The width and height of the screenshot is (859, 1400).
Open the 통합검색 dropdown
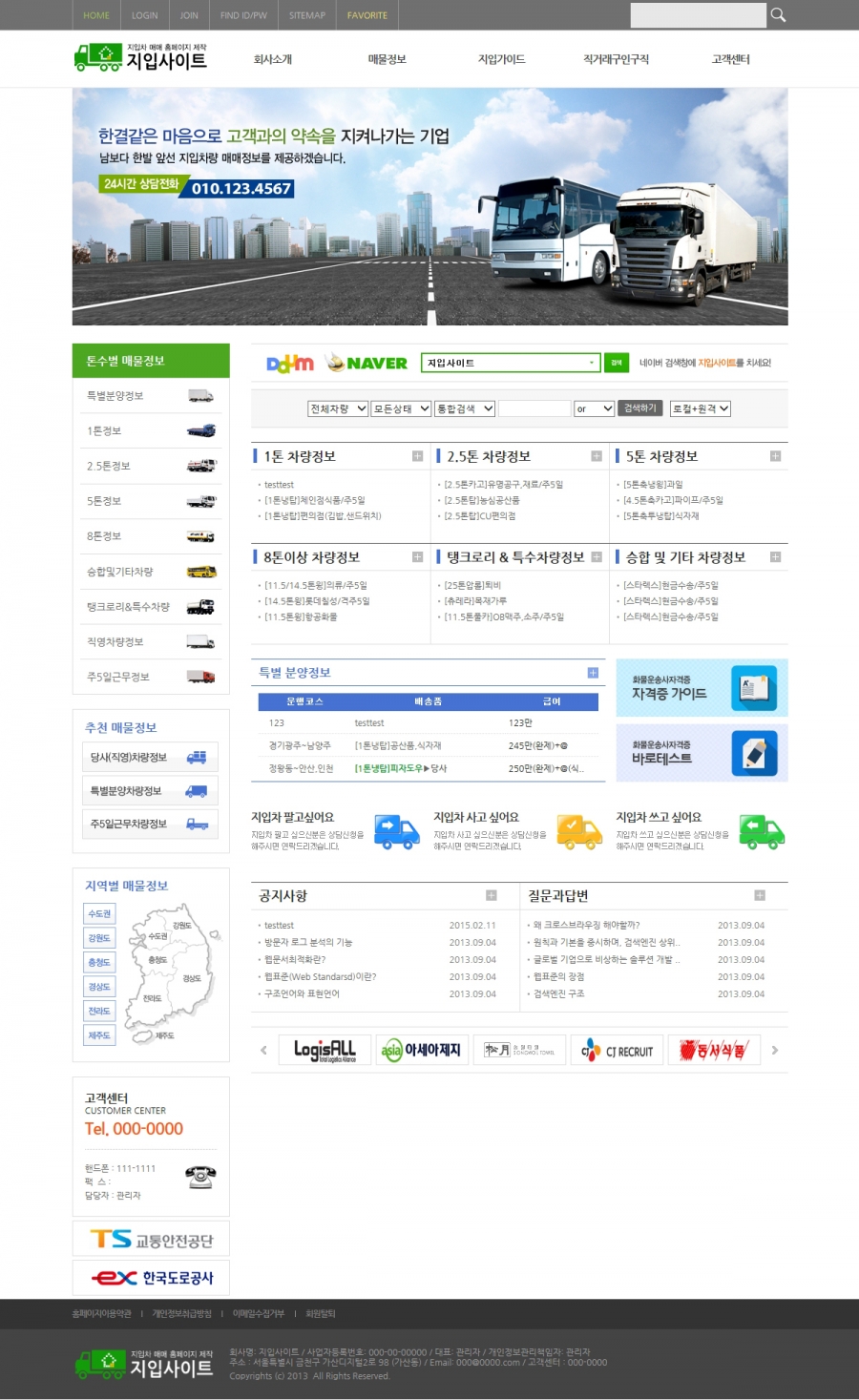(x=465, y=408)
